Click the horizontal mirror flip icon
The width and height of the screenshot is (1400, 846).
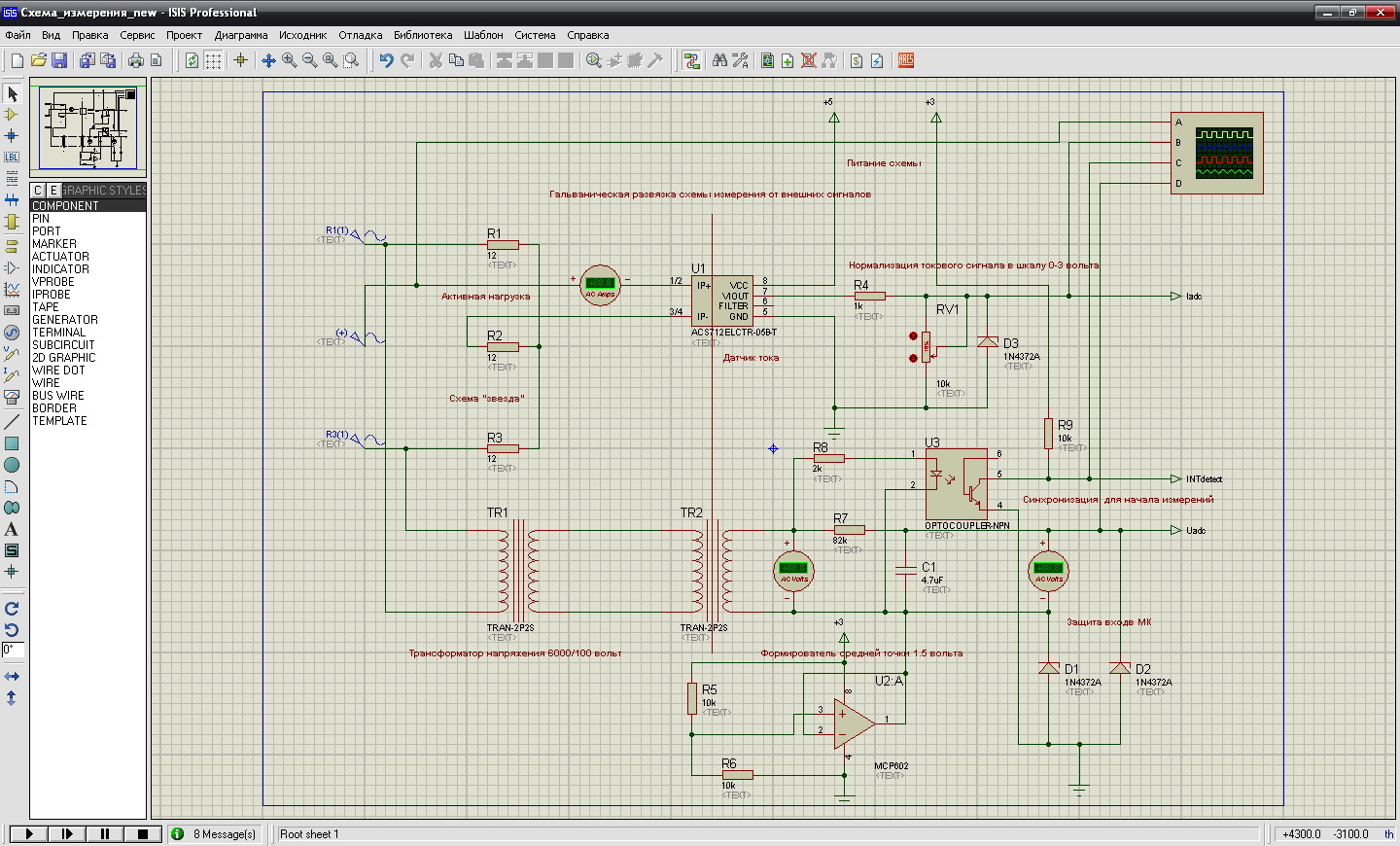[x=12, y=676]
